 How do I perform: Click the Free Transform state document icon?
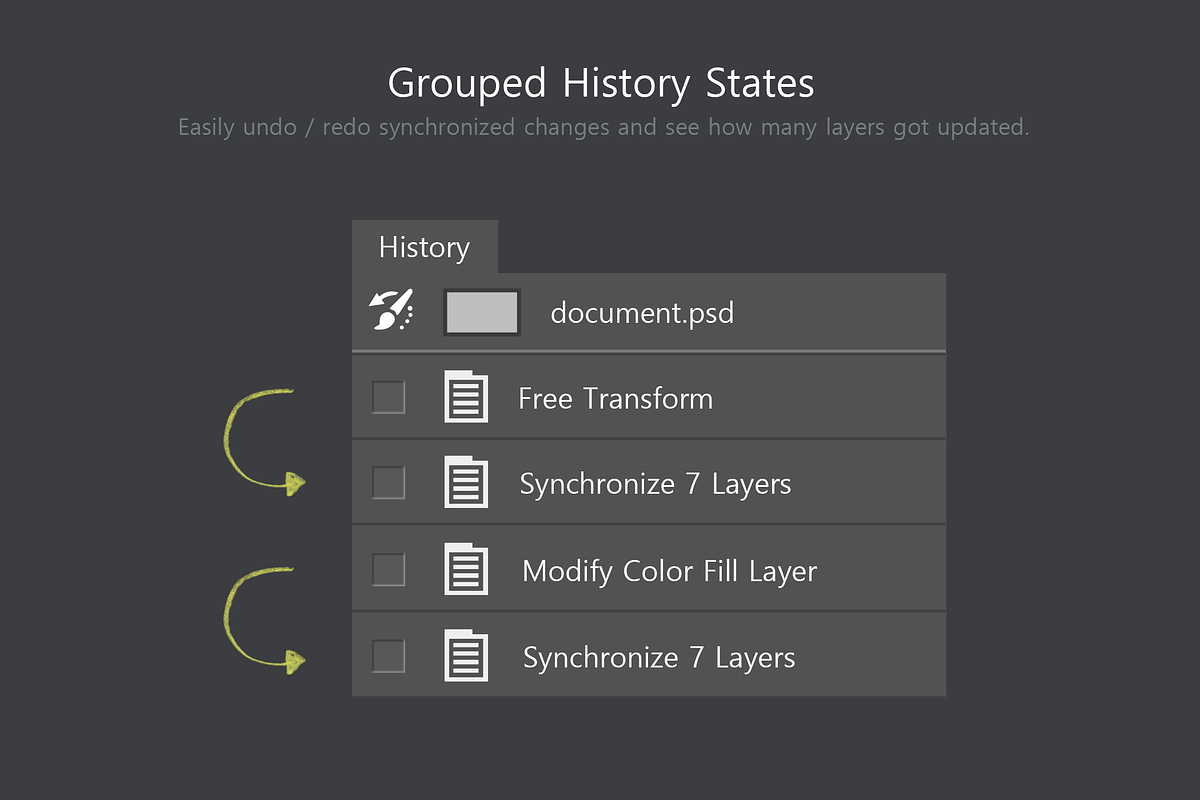coord(466,397)
